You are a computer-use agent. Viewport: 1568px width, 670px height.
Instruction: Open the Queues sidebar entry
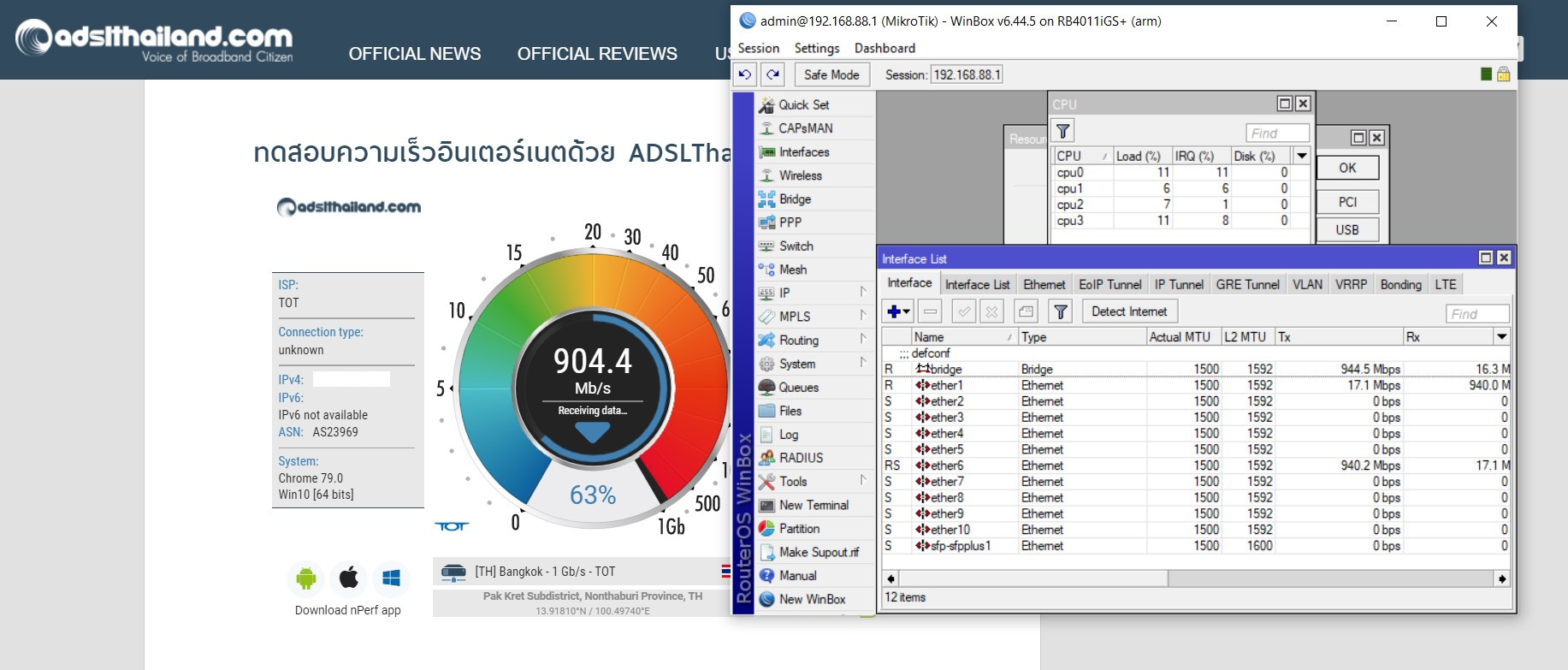click(x=798, y=388)
